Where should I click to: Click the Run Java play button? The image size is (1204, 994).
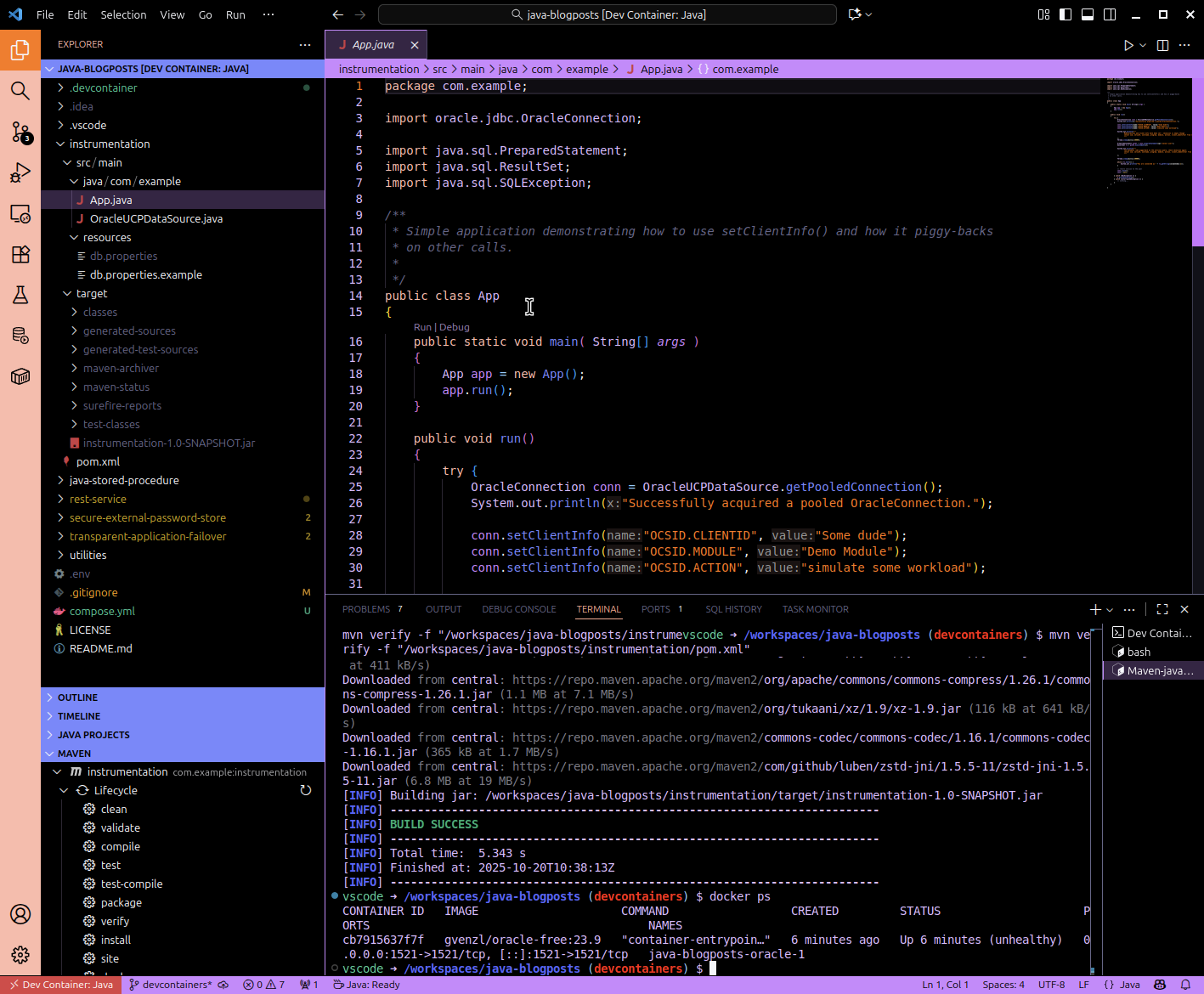click(x=1128, y=45)
